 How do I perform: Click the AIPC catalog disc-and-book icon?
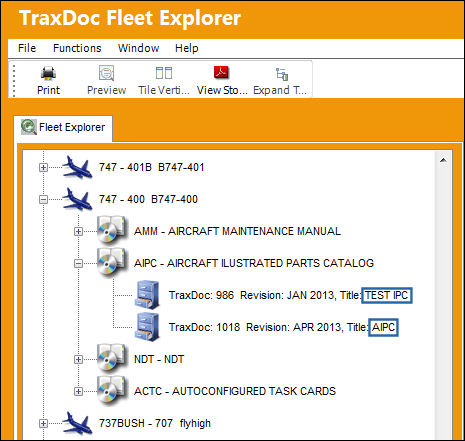pyautogui.click(x=112, y=262)
